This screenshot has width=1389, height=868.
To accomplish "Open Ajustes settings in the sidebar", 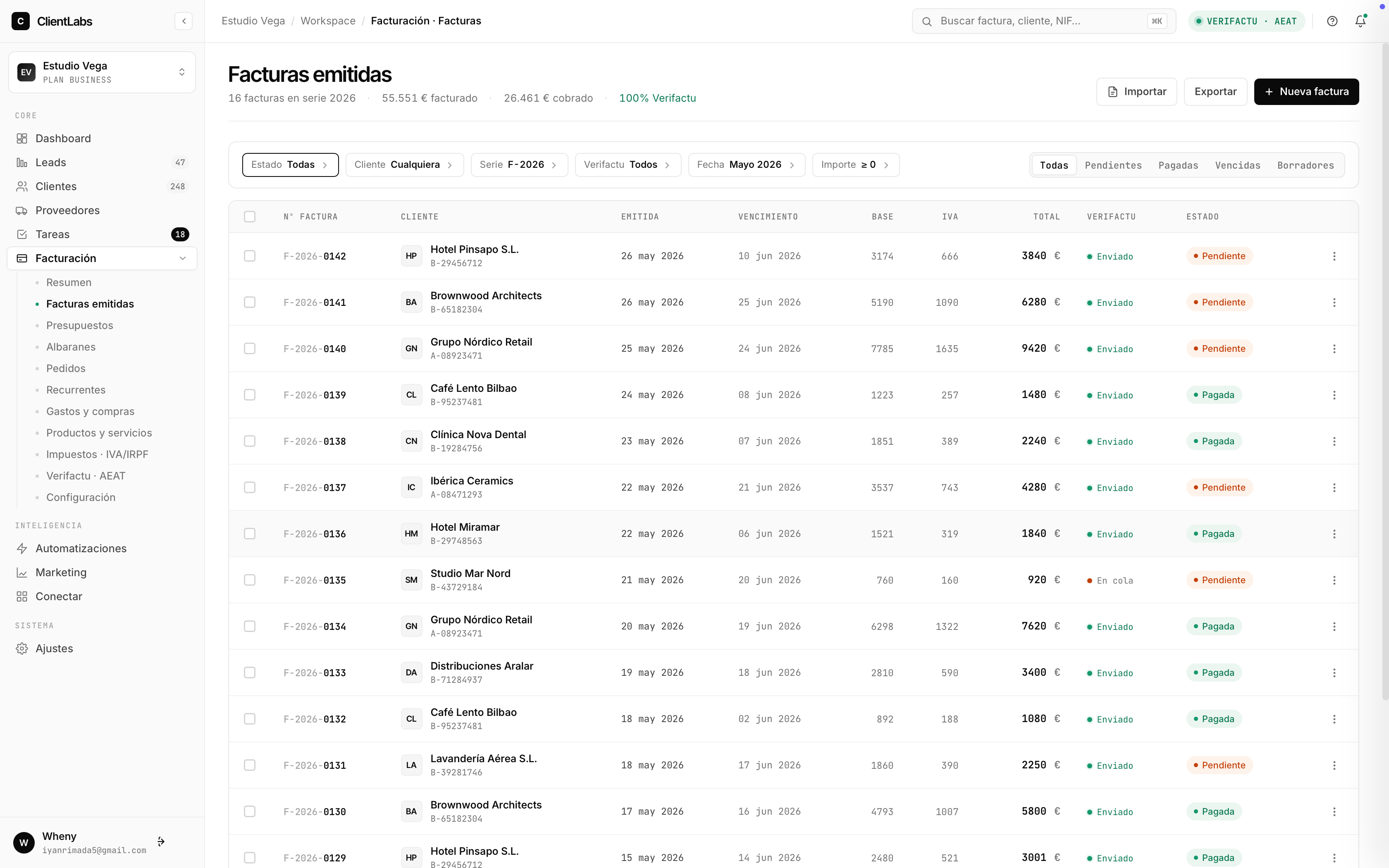I will (x=102, y=648).
